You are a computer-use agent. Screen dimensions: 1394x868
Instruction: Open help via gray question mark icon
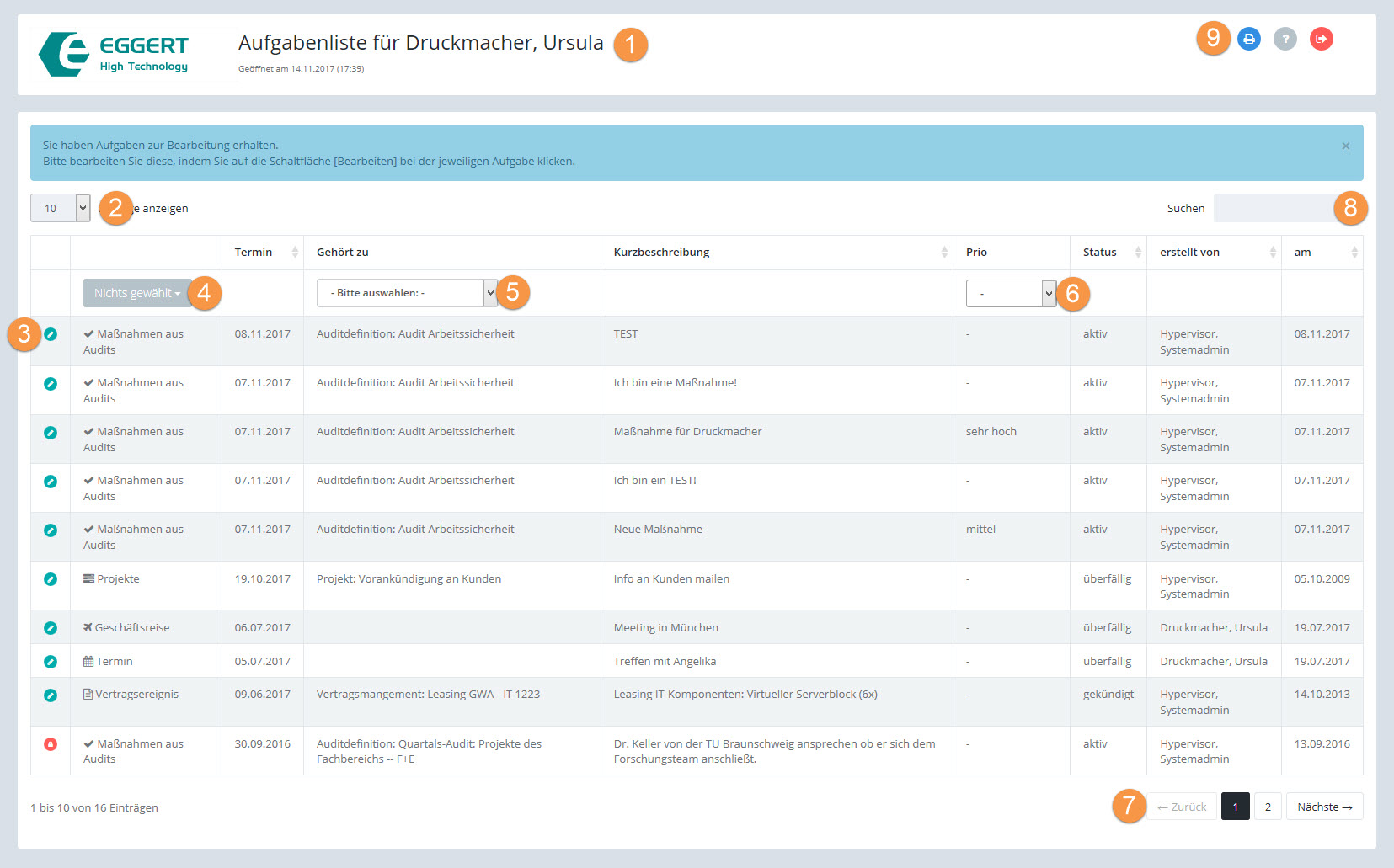(1285, 39)
